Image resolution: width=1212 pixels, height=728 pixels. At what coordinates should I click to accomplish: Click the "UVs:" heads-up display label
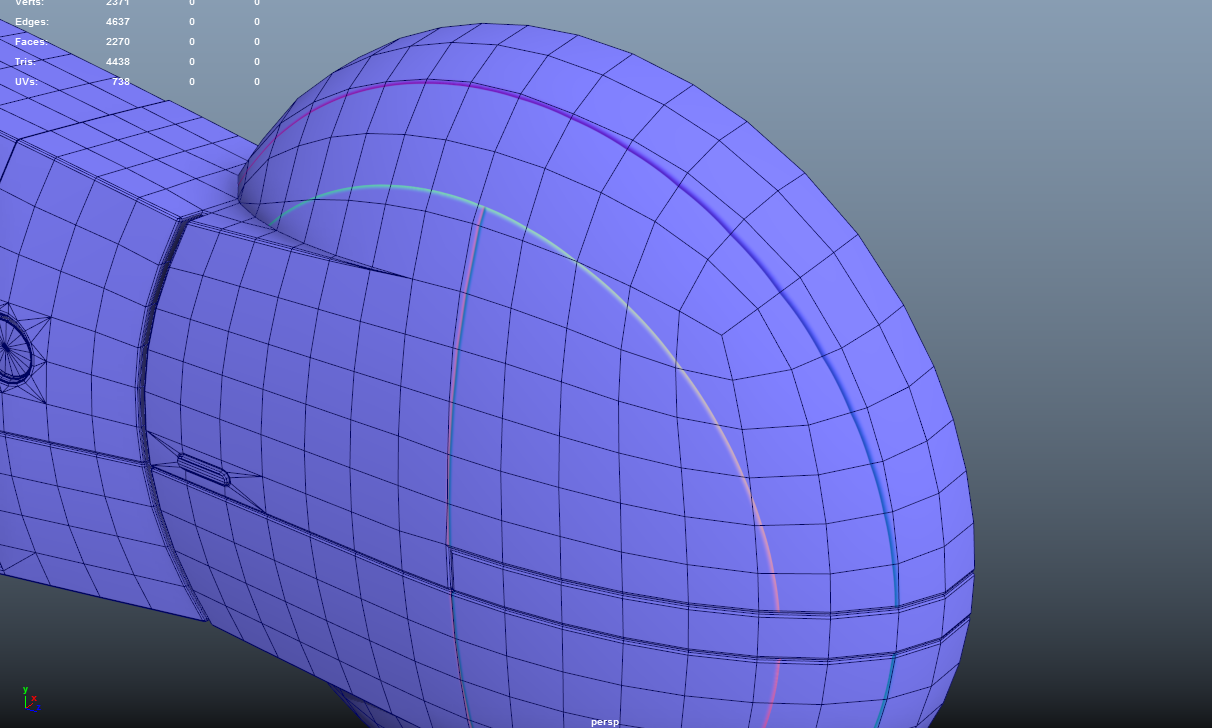tap(27, 82)
